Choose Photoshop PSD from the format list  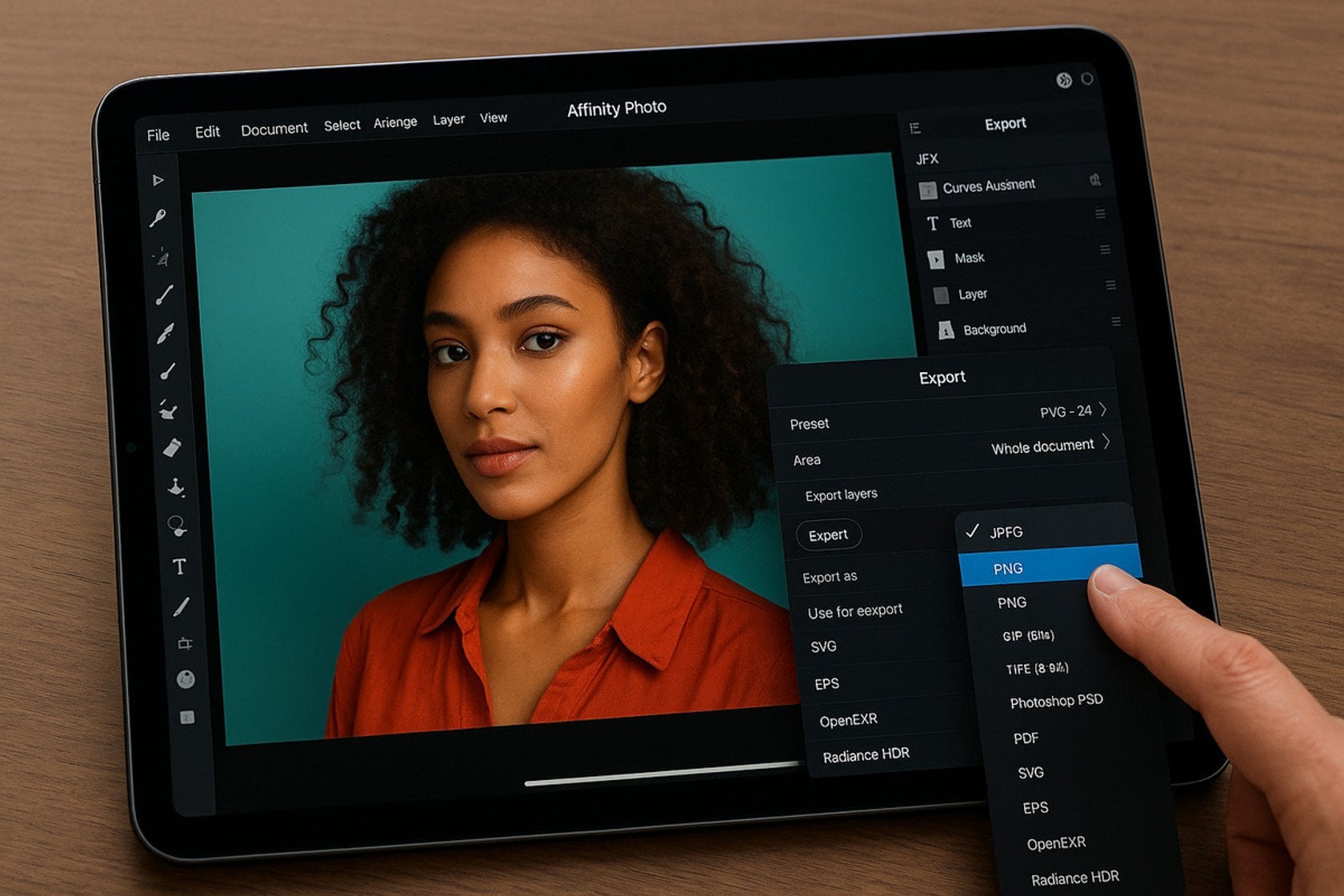(1056, 699)
